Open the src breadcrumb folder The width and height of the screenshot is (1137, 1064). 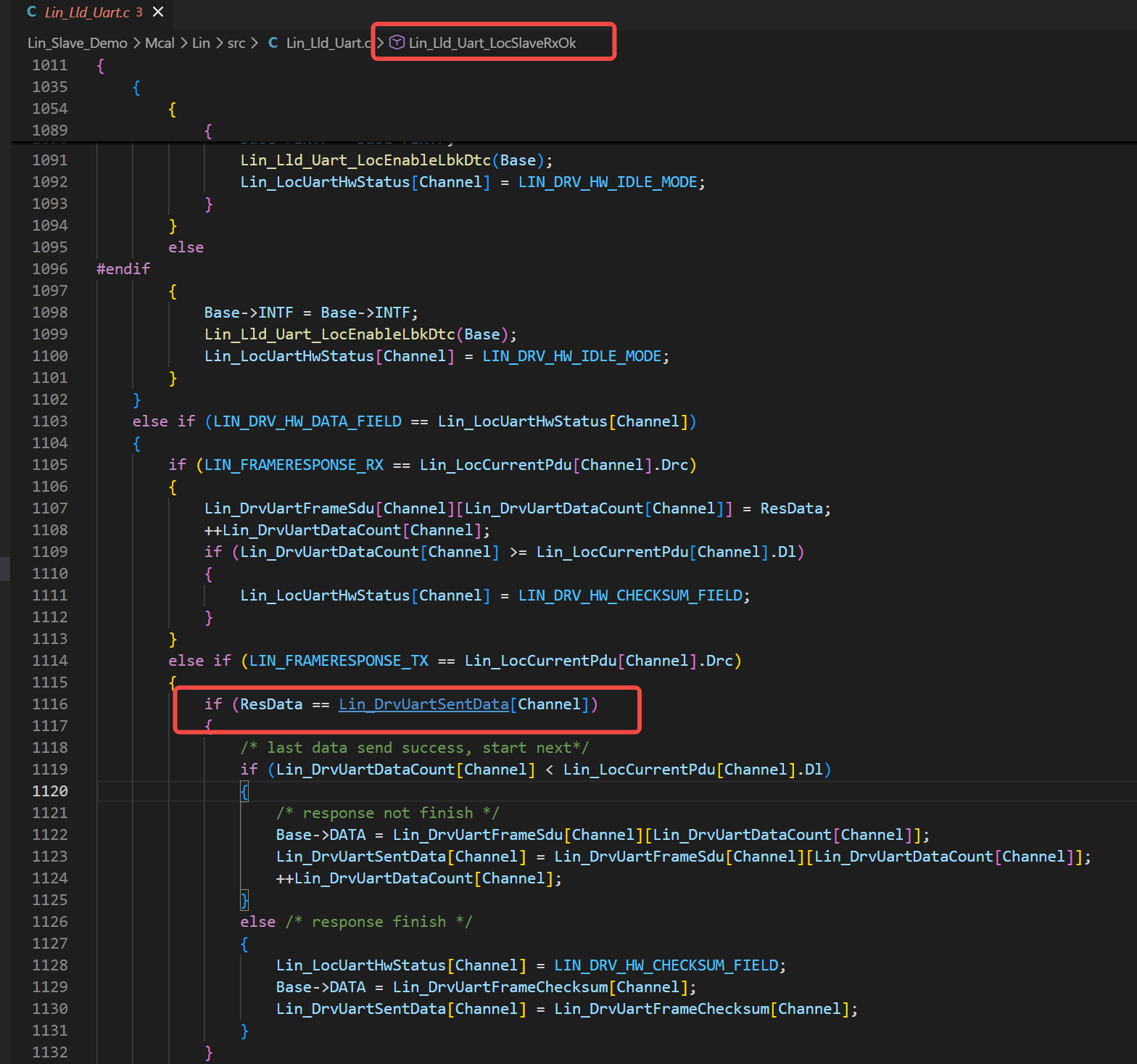click(236, 43)
